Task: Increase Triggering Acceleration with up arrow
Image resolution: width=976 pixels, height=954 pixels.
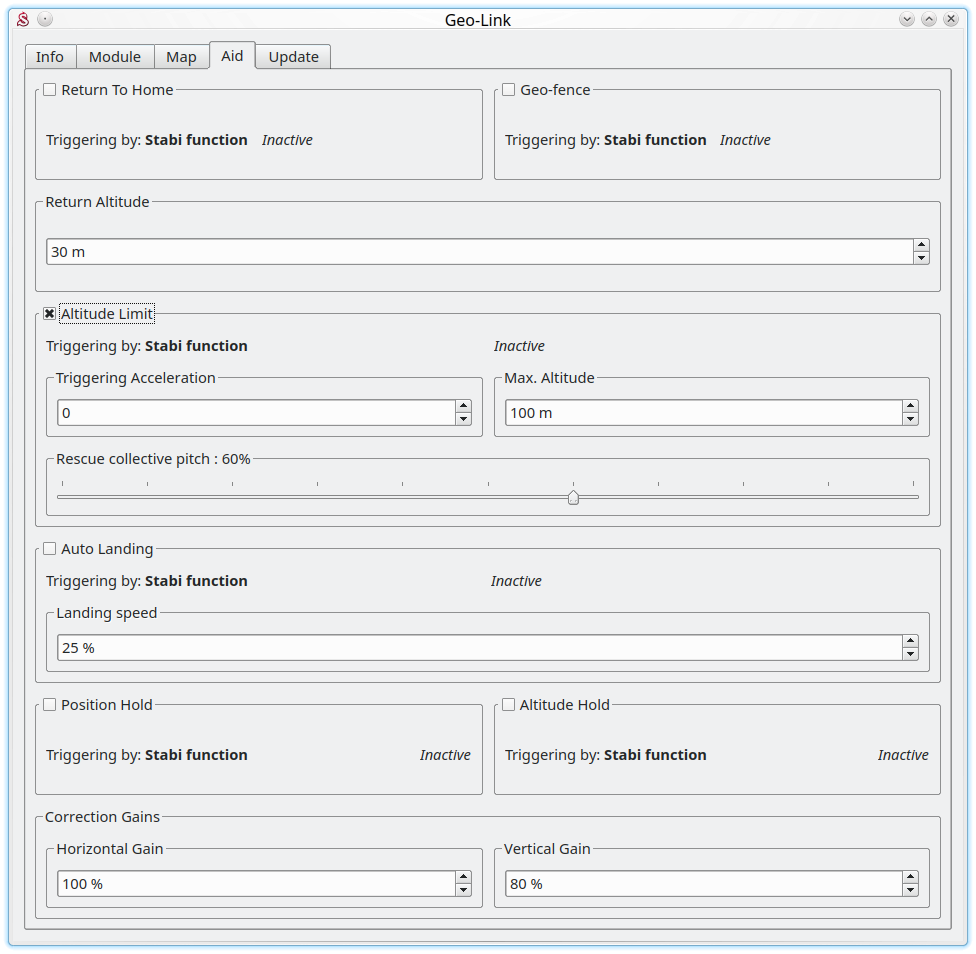Action: [x=463, y=406]
